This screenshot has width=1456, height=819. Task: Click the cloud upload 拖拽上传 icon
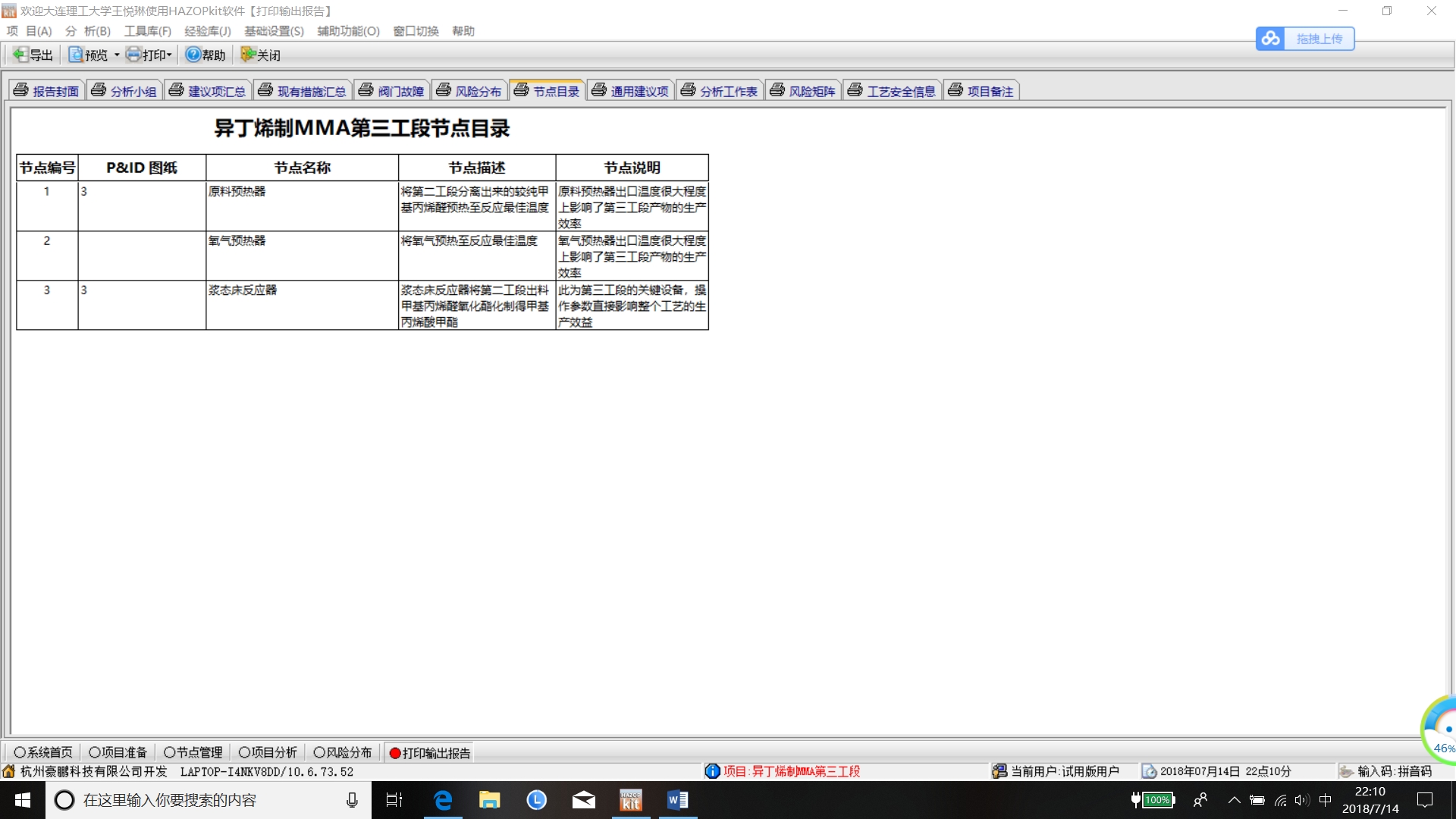coord(1271,39)
